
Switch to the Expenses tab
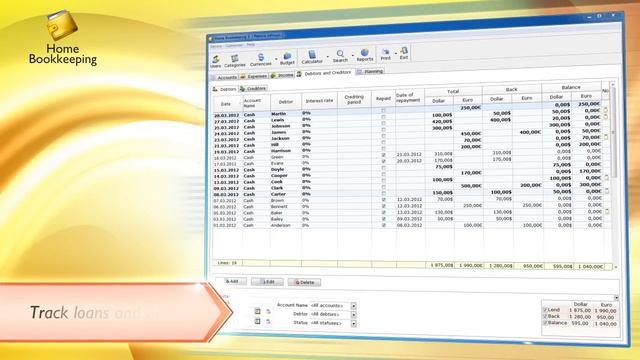click(x=254, y=76)
